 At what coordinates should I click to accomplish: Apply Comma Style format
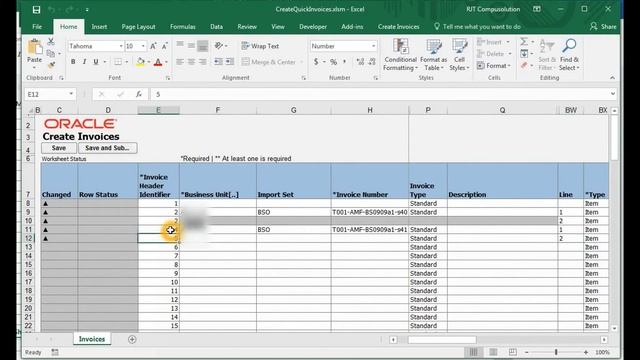(345, 62)
